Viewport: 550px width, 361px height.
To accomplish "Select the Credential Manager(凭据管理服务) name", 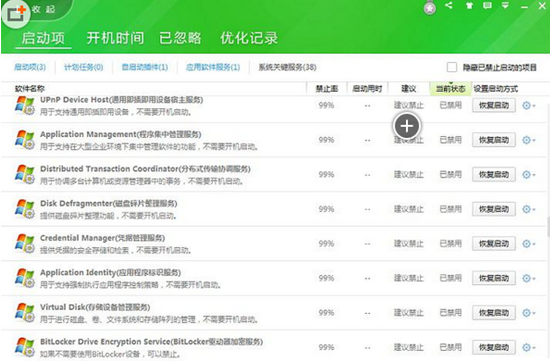I will pos(102,238).
